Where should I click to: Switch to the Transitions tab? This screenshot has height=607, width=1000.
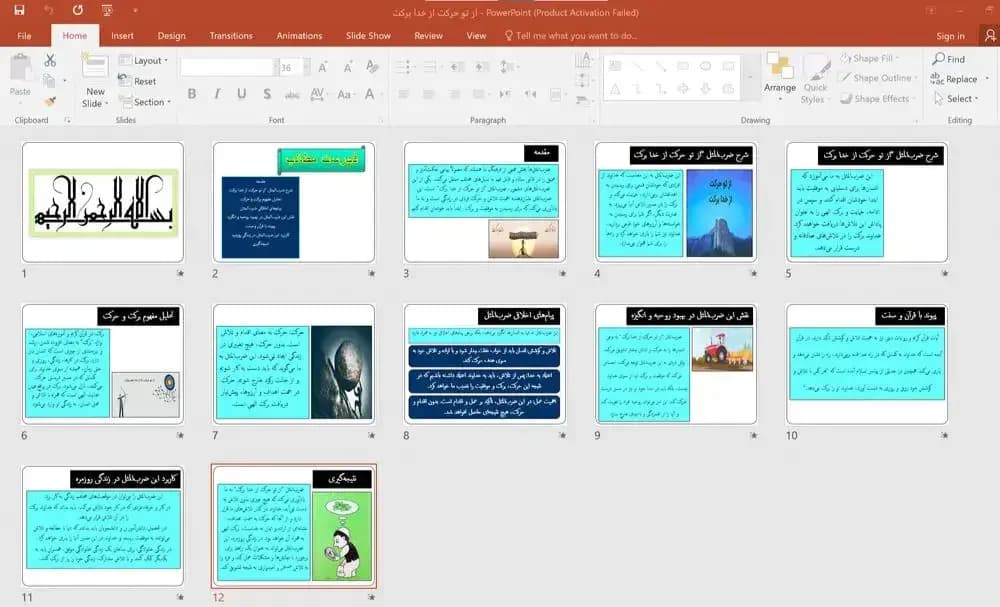(x=231, y=36)
